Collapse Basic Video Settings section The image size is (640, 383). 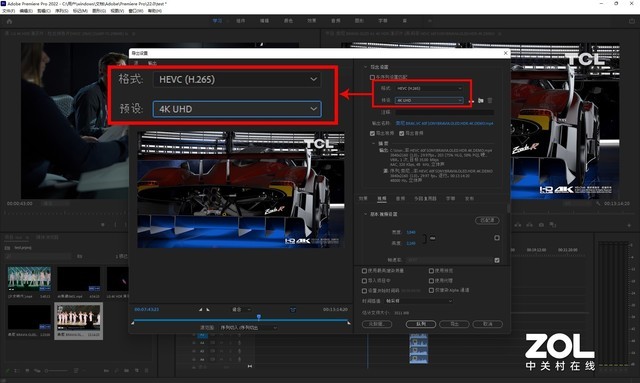point(366,214)
